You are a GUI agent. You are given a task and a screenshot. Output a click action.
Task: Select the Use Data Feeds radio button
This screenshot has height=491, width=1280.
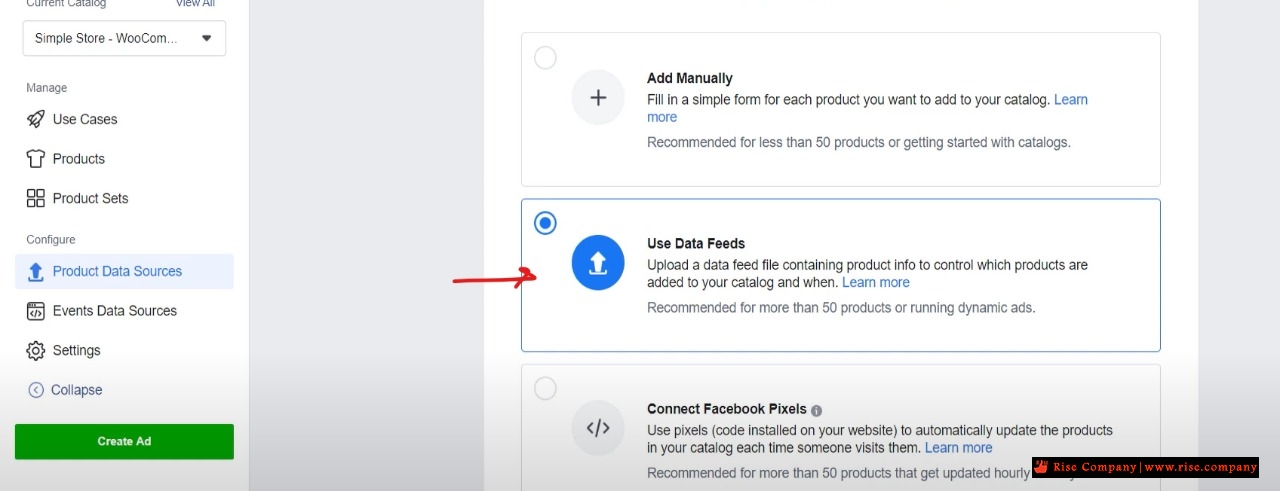(x=545, y=223)
